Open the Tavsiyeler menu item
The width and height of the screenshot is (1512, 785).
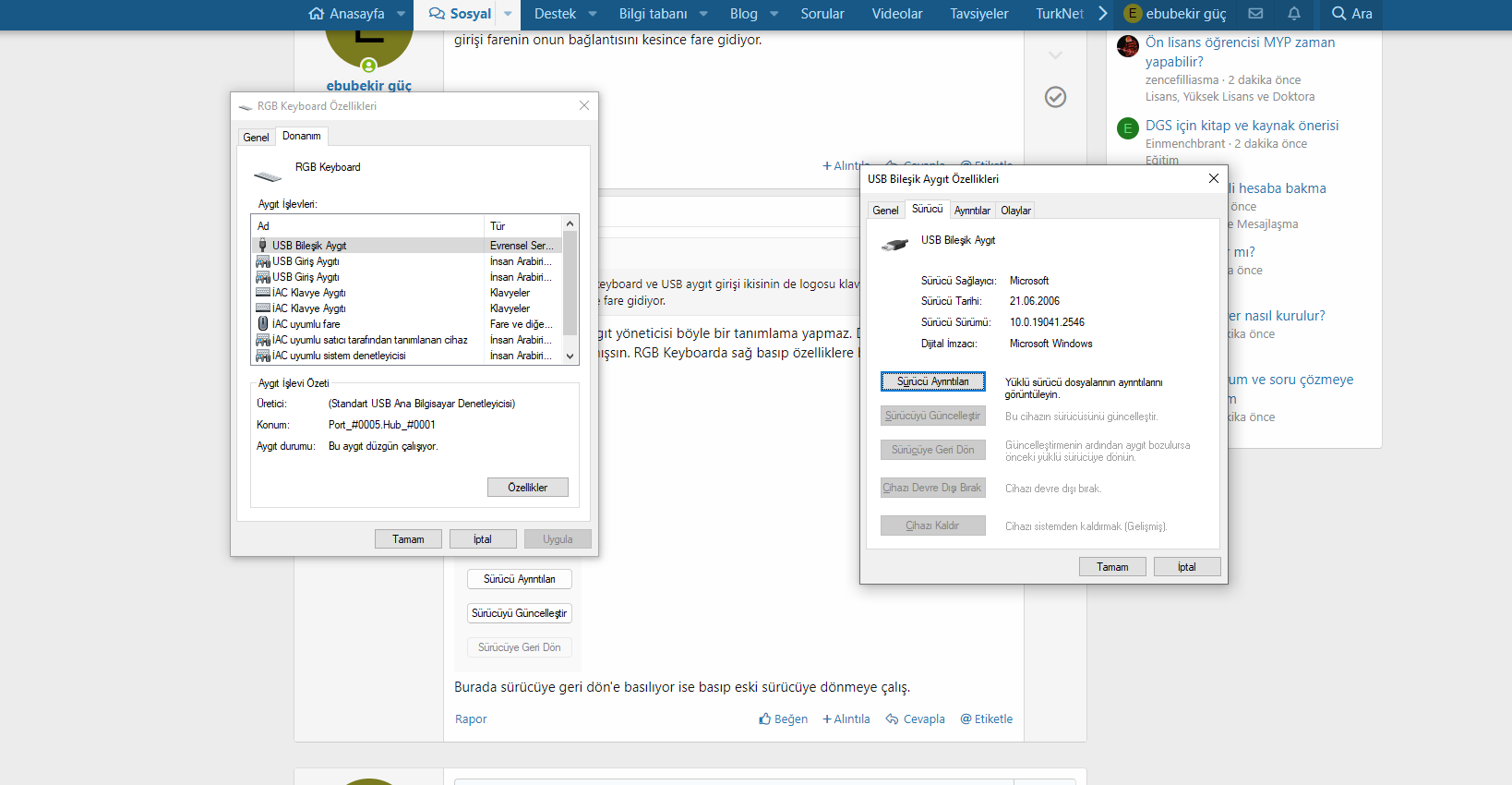coord(979,14)
